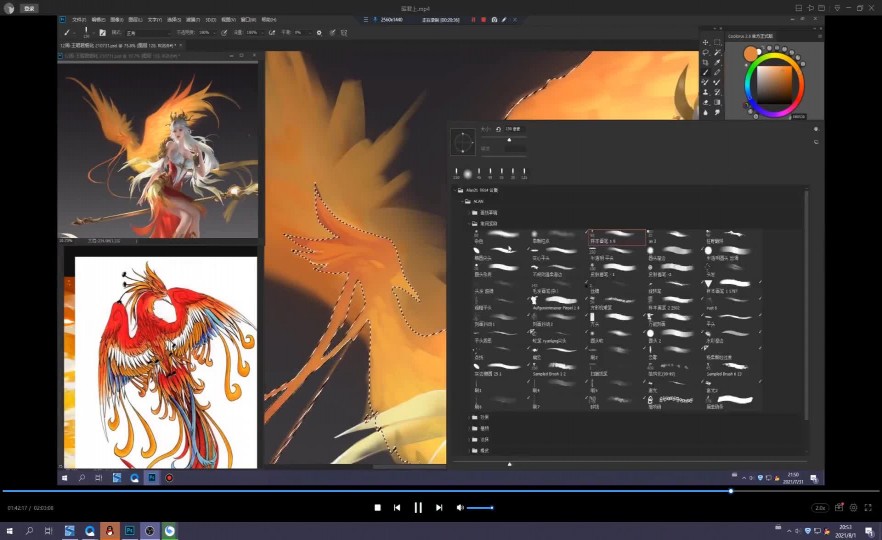Select the Magic Wand tool
Screen dimensions: 882x540
717,52
